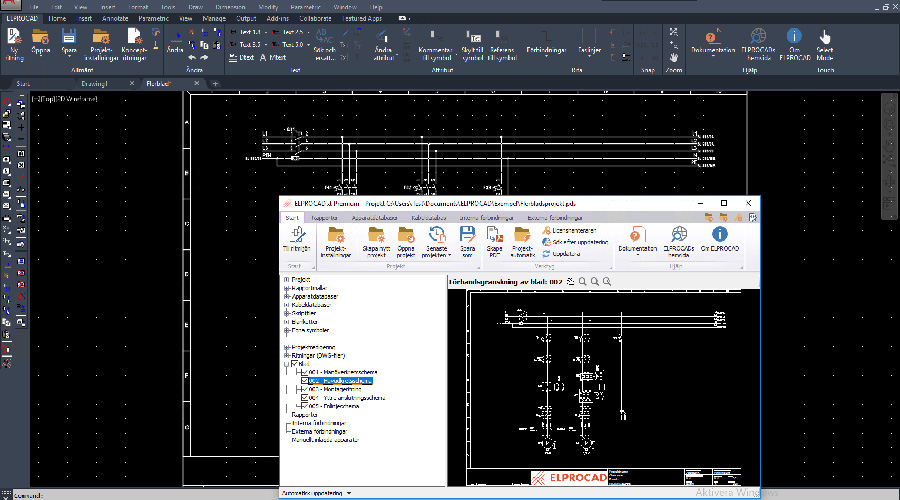Image resolution: width=900 pixels, height=500 pixels.
Task: Expand the Kabeldatabaser tree node
Action: point(286,305)
